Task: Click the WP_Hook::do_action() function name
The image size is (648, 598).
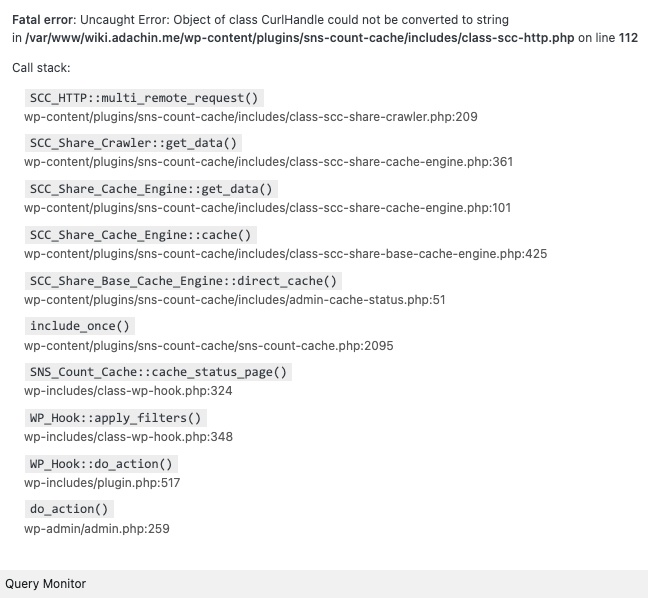Action: 102,464
